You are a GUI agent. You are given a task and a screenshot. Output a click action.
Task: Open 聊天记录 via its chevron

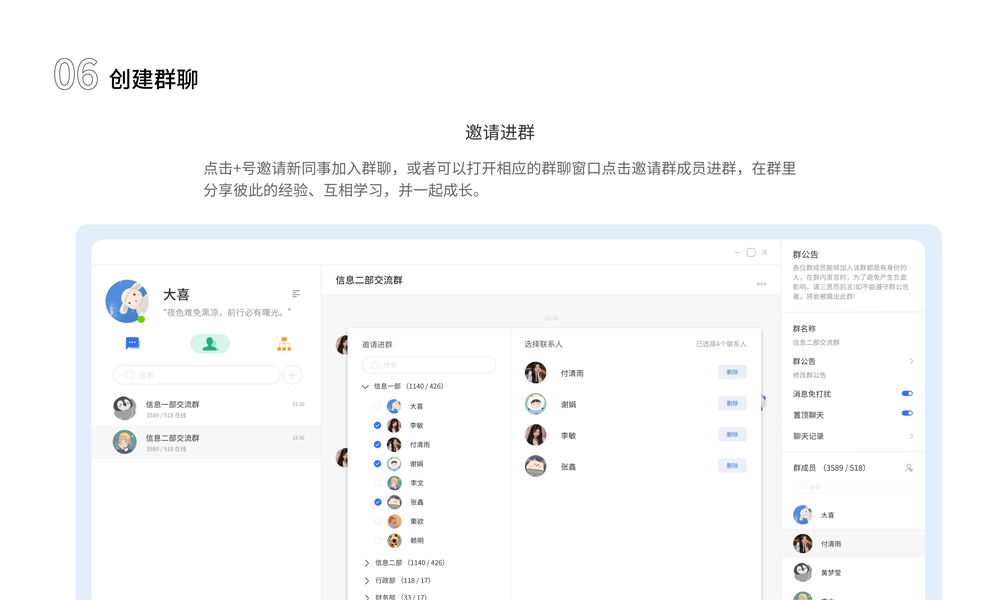[911, 437]
